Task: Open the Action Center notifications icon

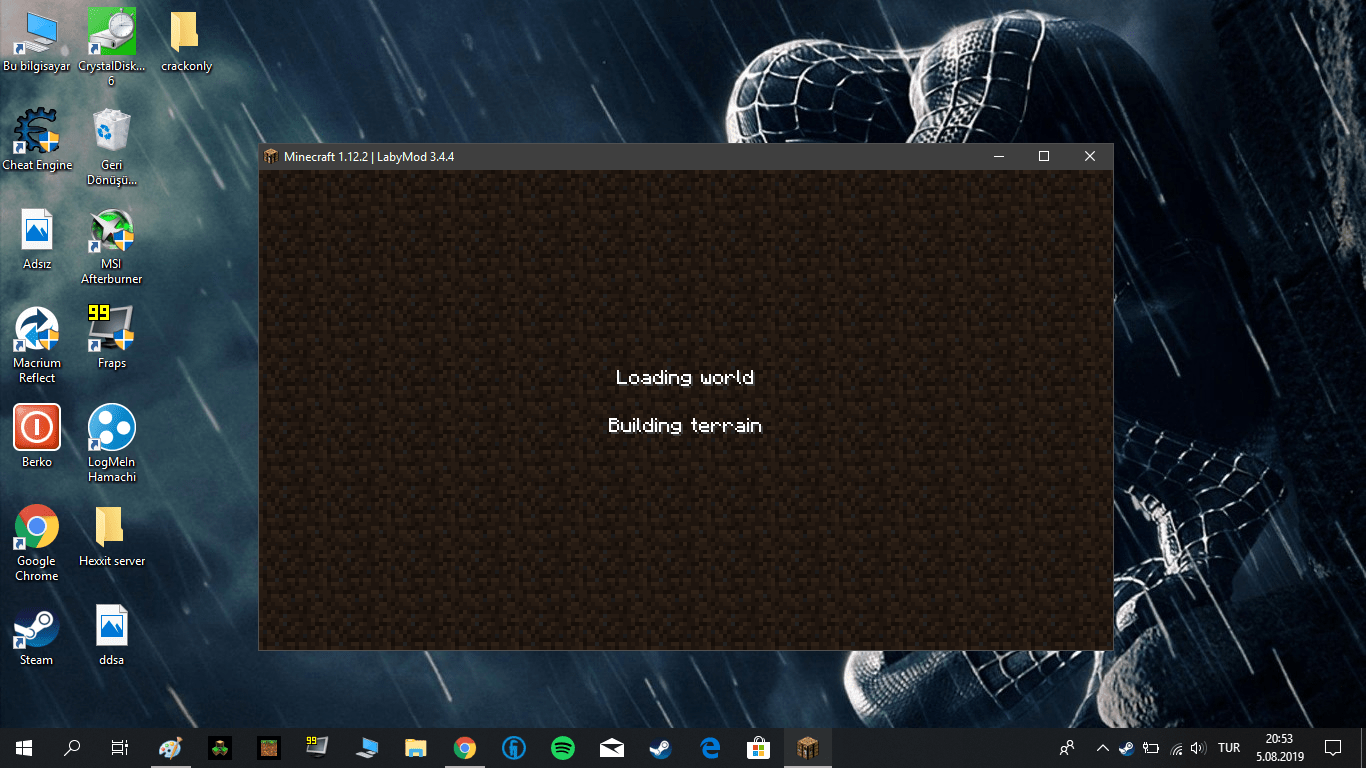Action: 1333,747
